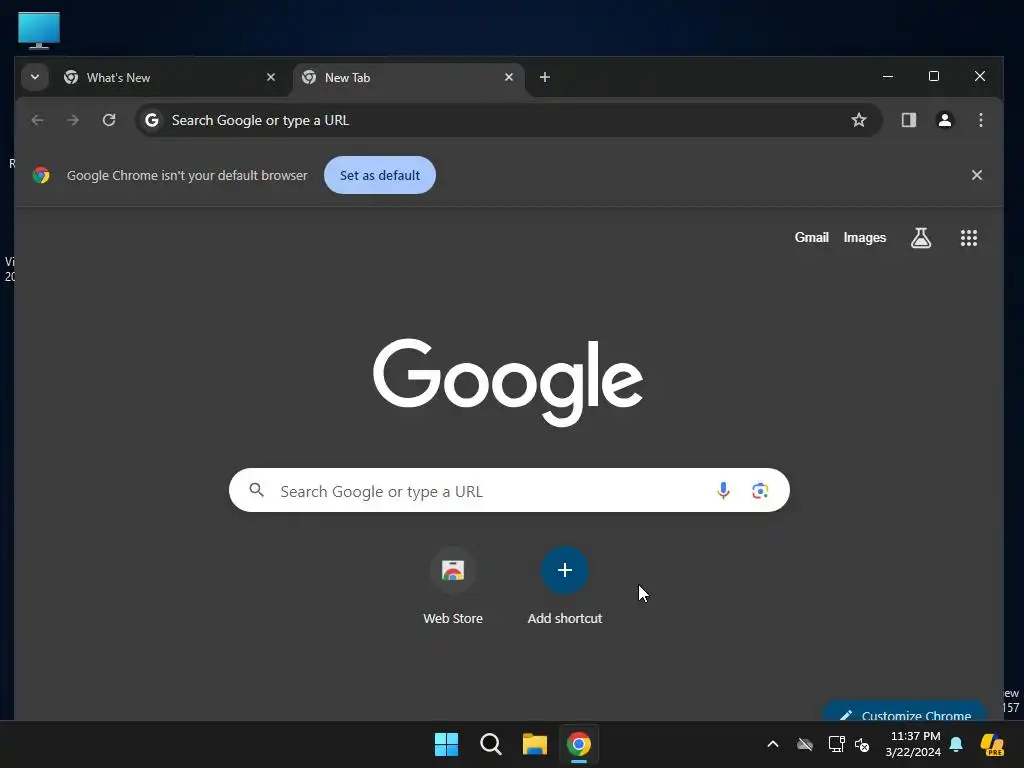Maximize the Chrome window

(x=934, y=76)
